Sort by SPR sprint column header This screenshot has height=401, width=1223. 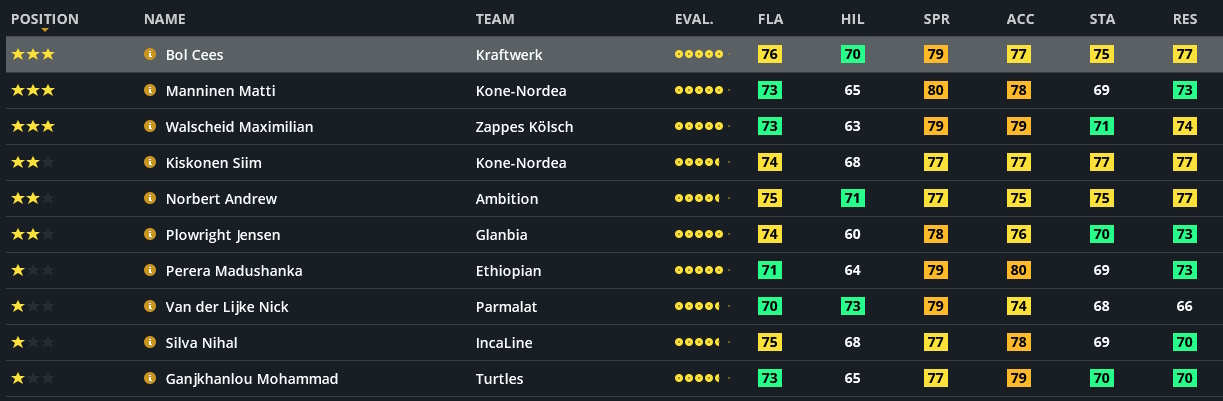pyautogui.click(x=936, y=19)
